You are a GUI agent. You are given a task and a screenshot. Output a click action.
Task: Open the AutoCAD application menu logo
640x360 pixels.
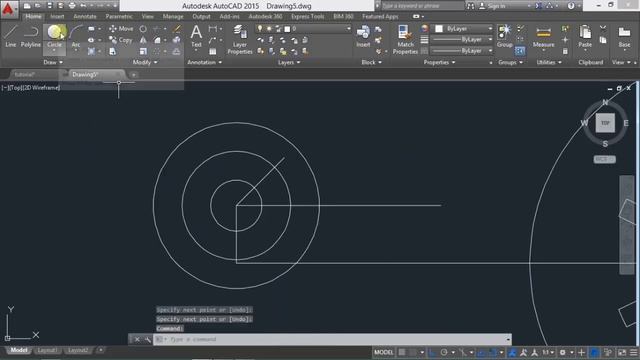point(8,9)
